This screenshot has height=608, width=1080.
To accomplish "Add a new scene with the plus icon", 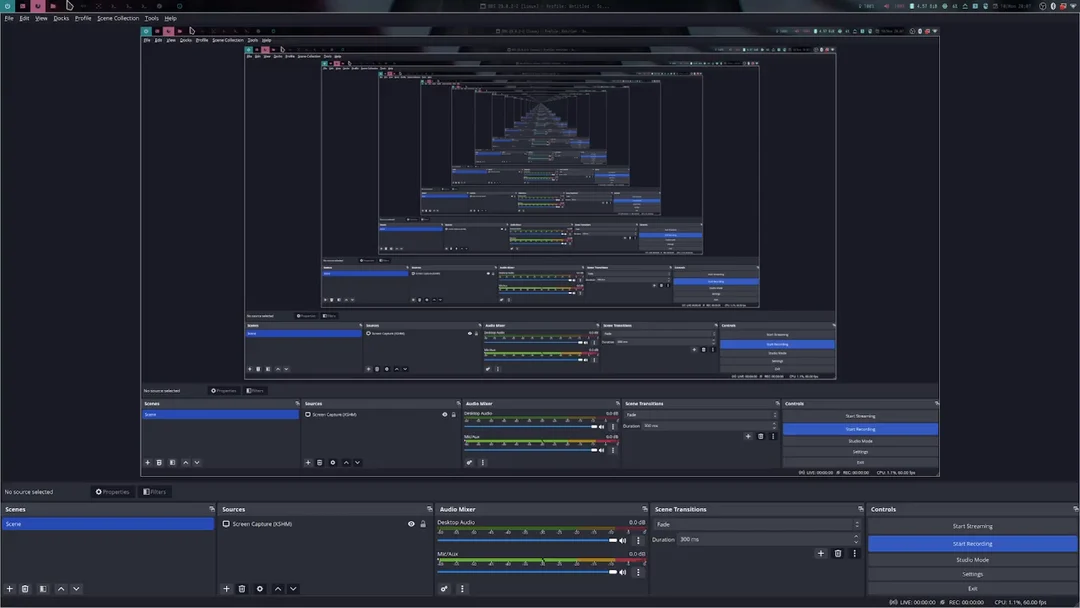I will tap(9, 589).
